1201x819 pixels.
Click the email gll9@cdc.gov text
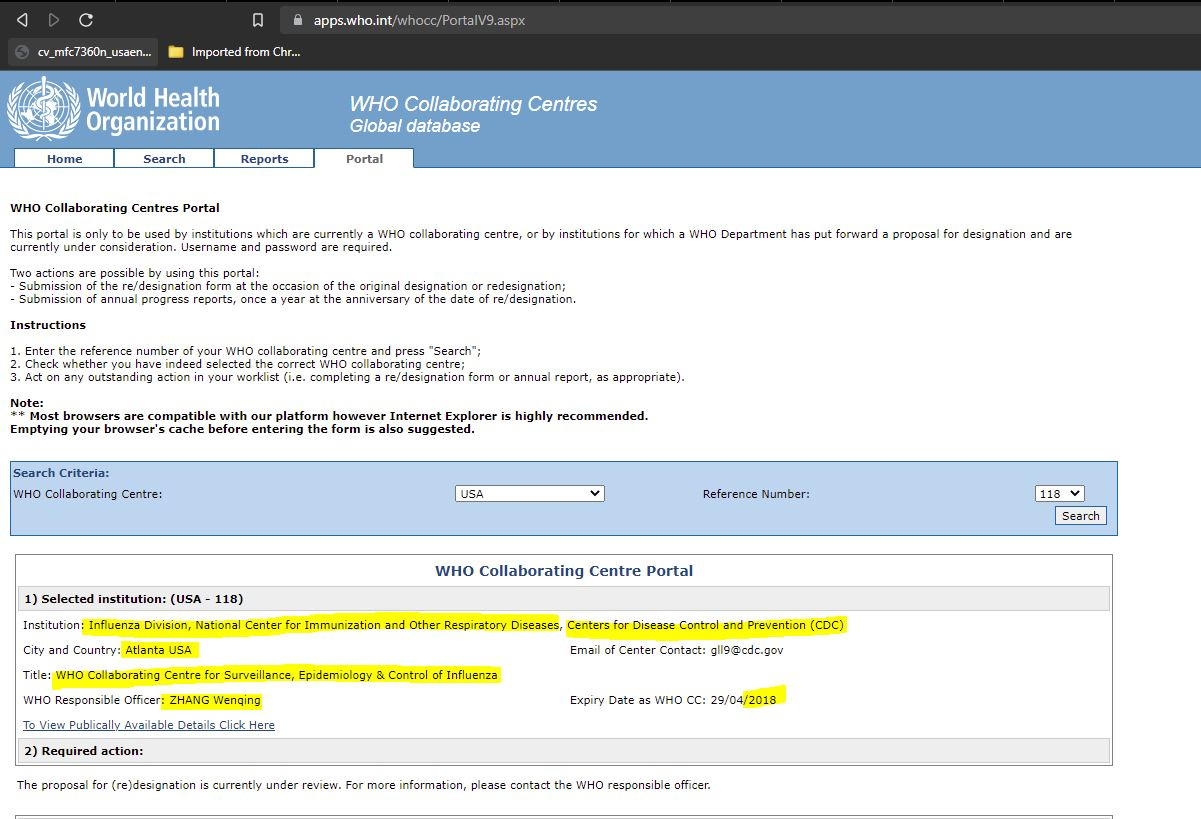click(x=747, y=650)
